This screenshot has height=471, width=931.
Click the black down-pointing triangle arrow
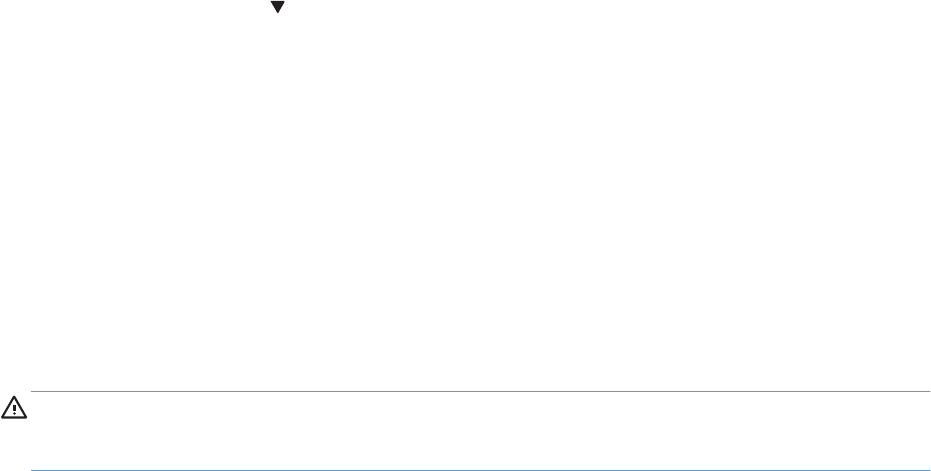277,7
